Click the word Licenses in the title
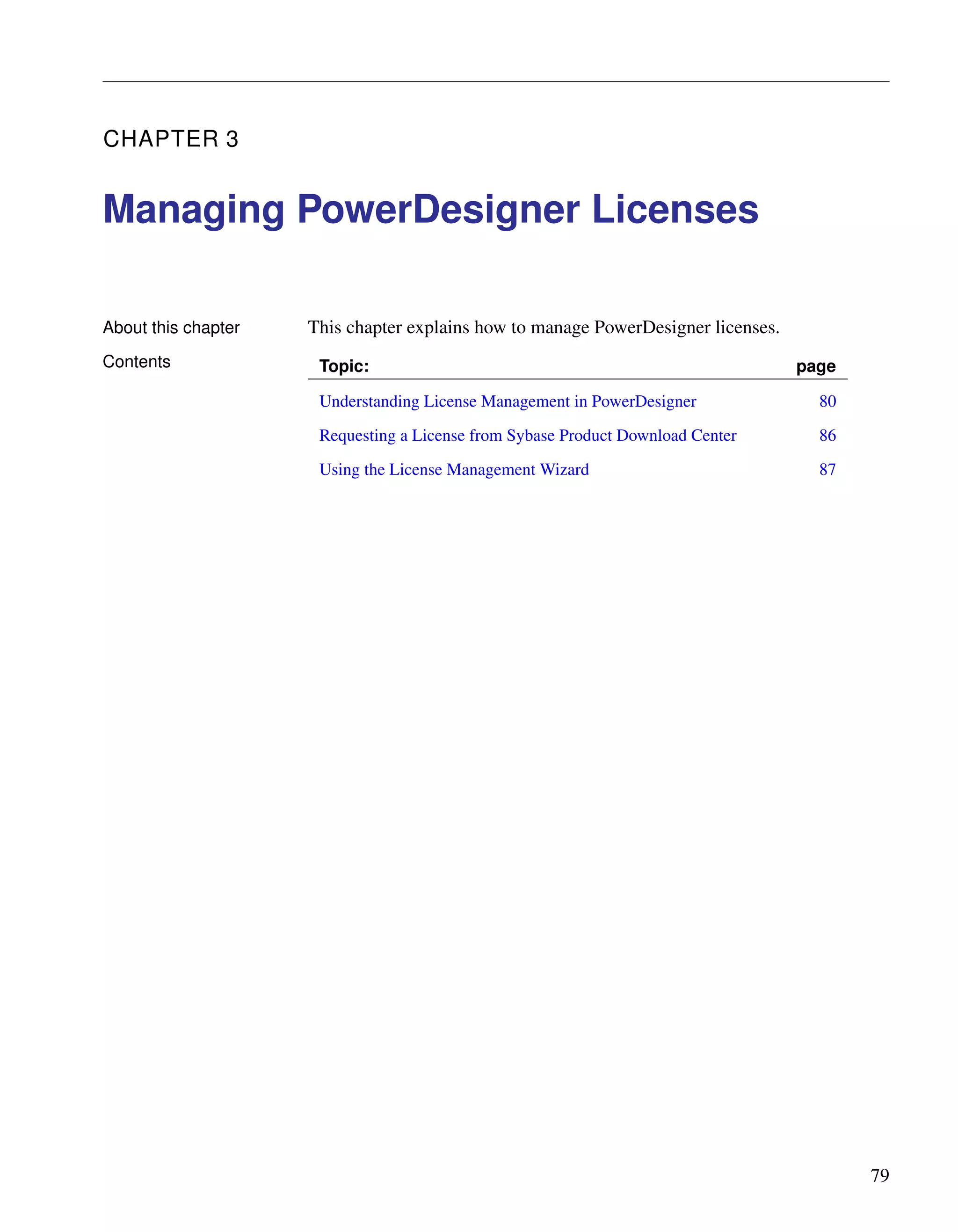Viewport: 958px width, 1232px height. [675, 210]
